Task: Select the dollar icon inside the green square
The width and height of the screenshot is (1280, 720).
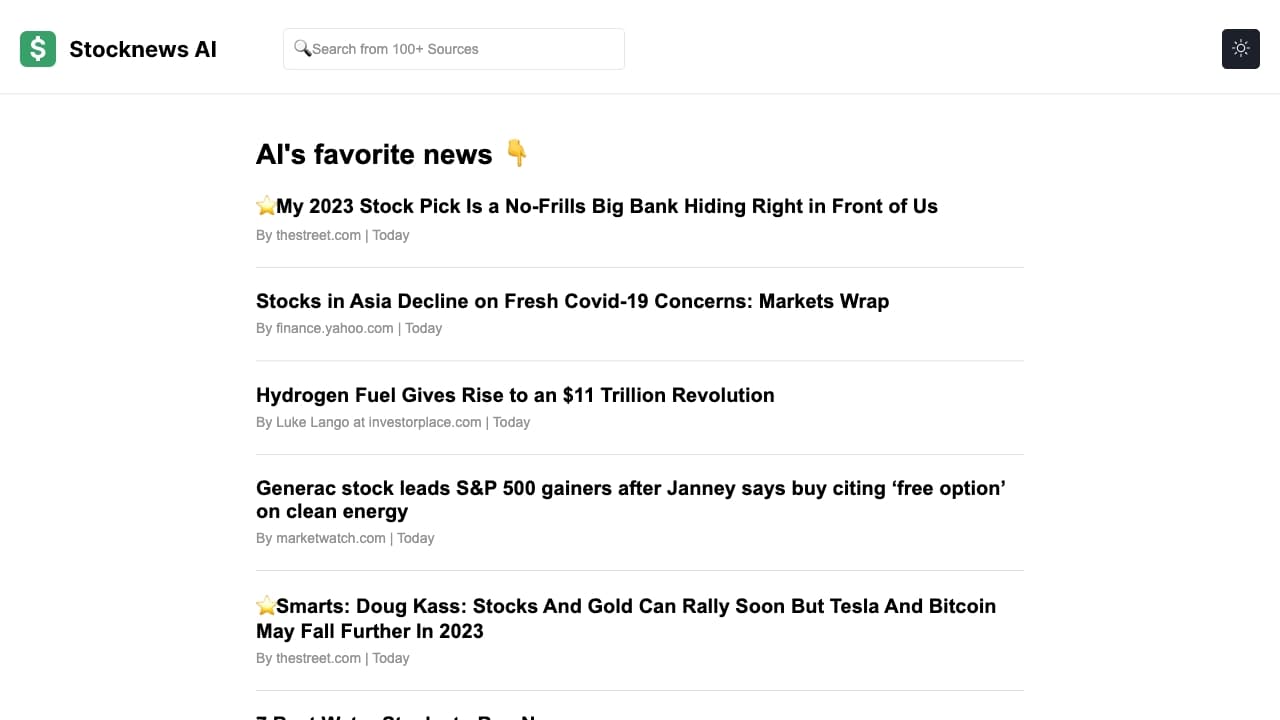Action: pyautogui.click(x=37, y=48)
